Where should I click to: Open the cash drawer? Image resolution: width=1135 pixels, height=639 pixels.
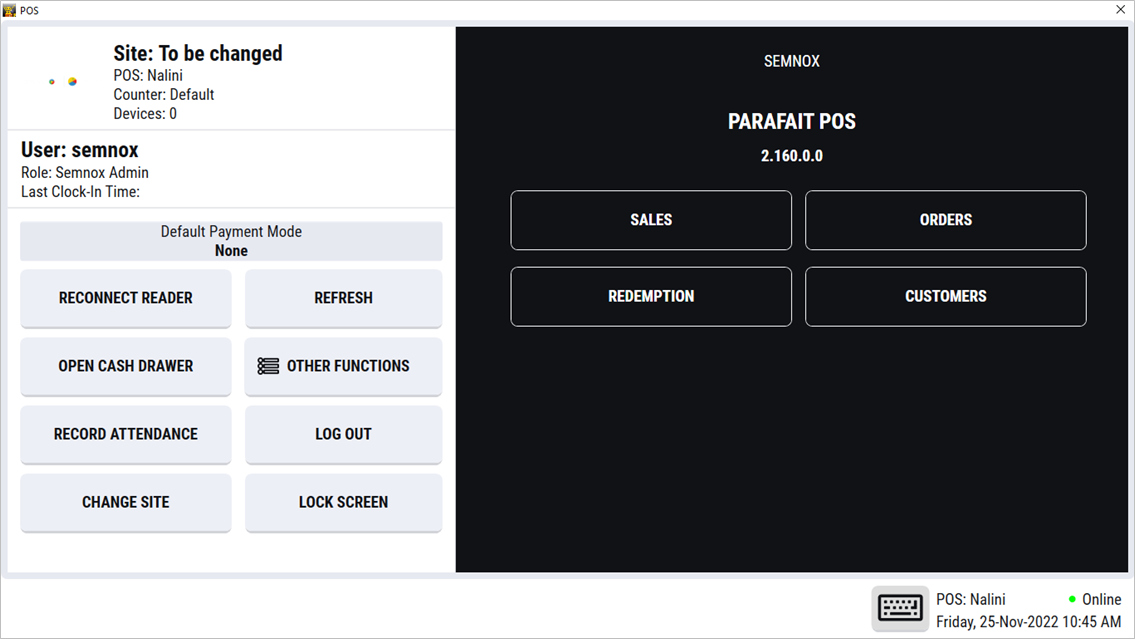pyautogui.click(x=126, y=366)
